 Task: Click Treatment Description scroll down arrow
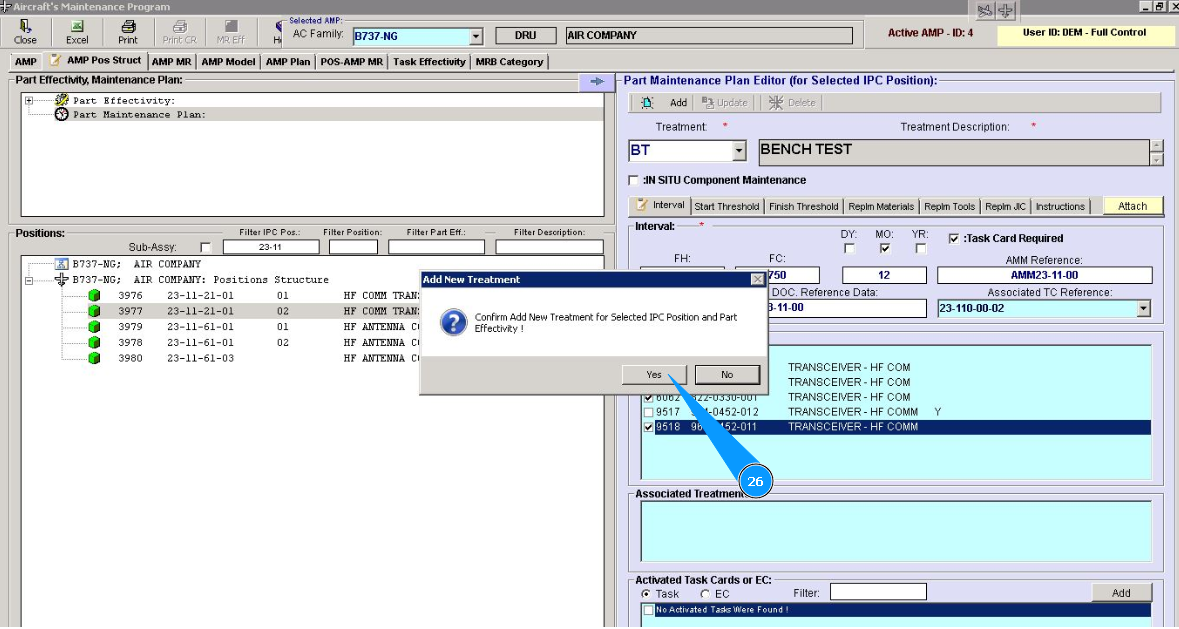coord(1157,159)
